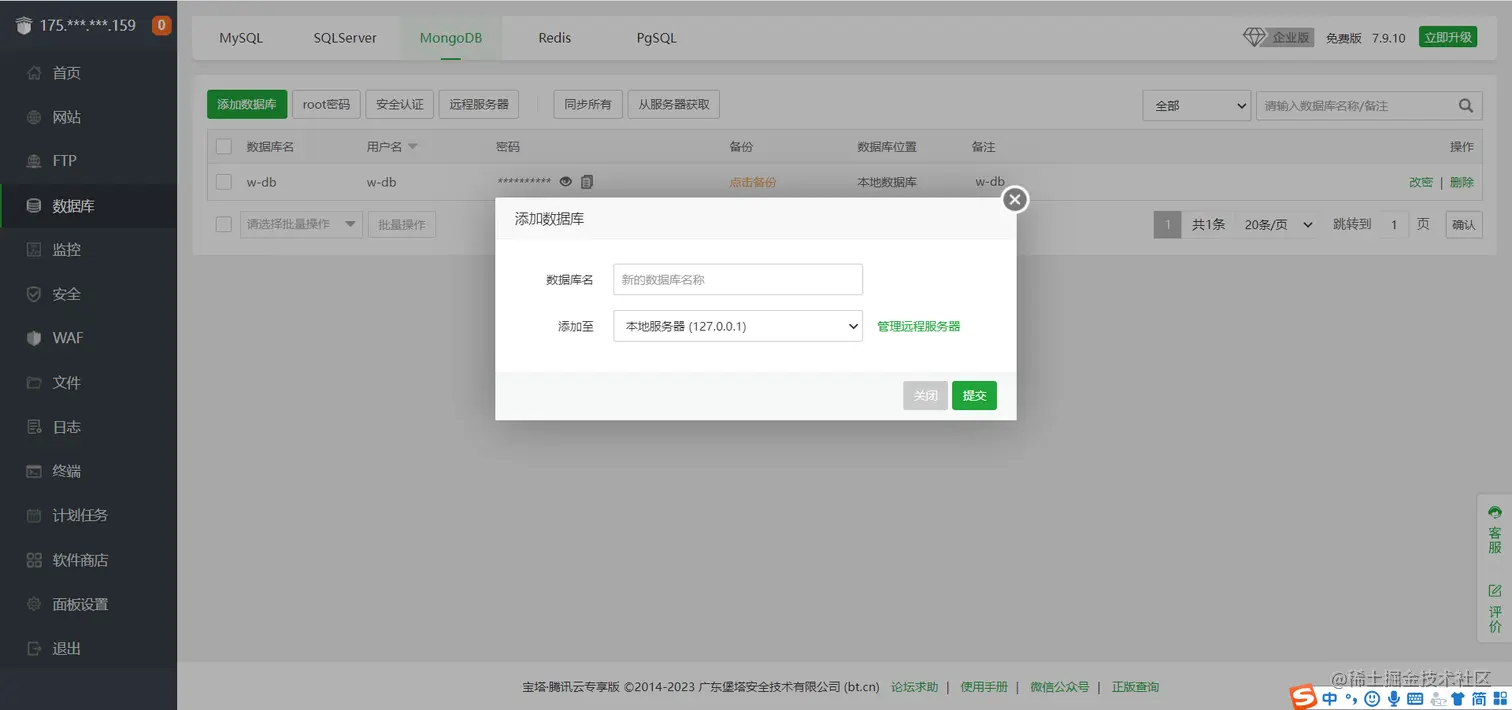Viewport: 1512px width, 710px height.
Task: Click the search magnifier icon
Action: (x=1465, y=105)
